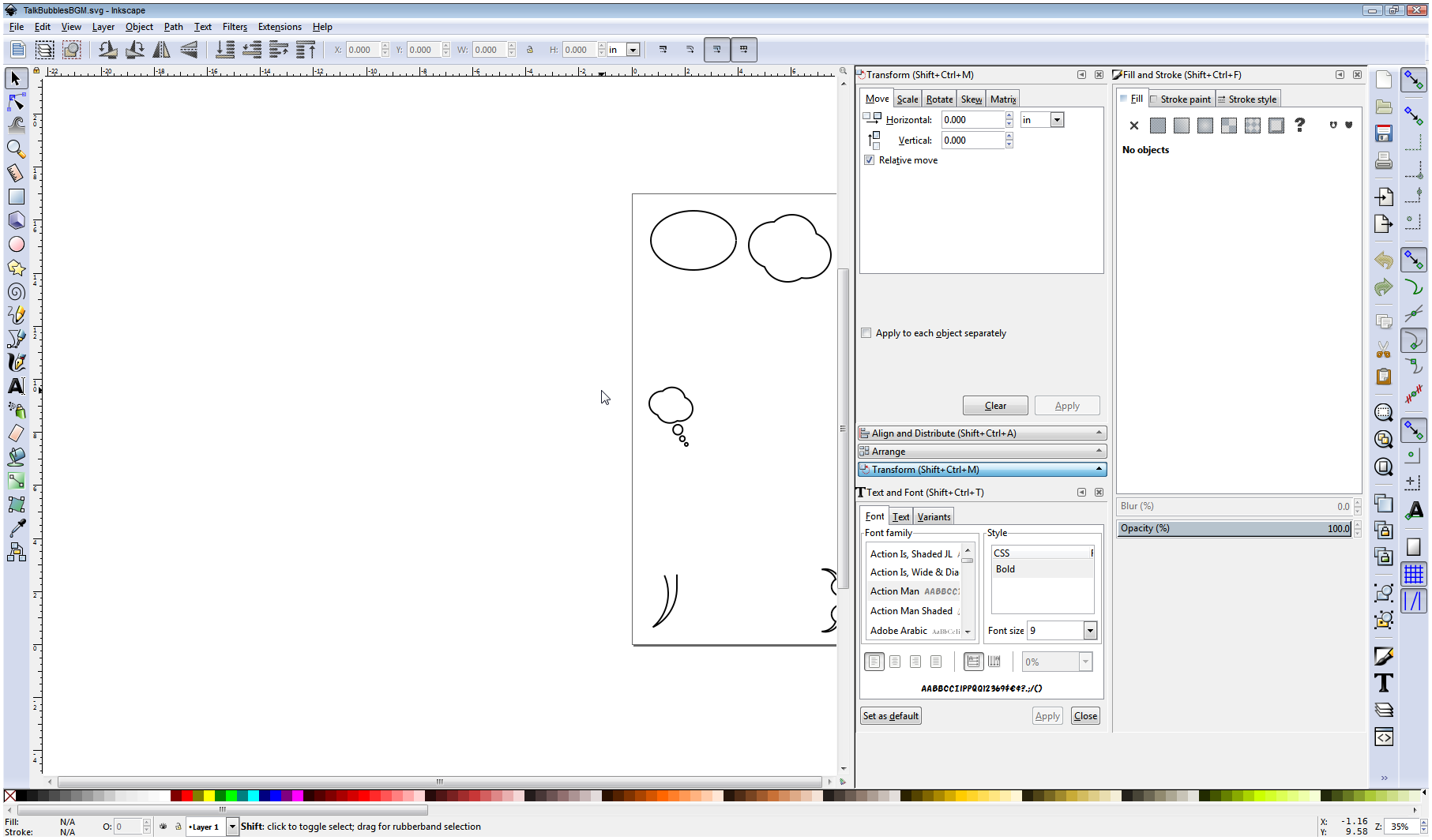Viewport: 1432px width, 840px height.
Task: Activate the Bezier/Pen tool
Action: [16, 338]
